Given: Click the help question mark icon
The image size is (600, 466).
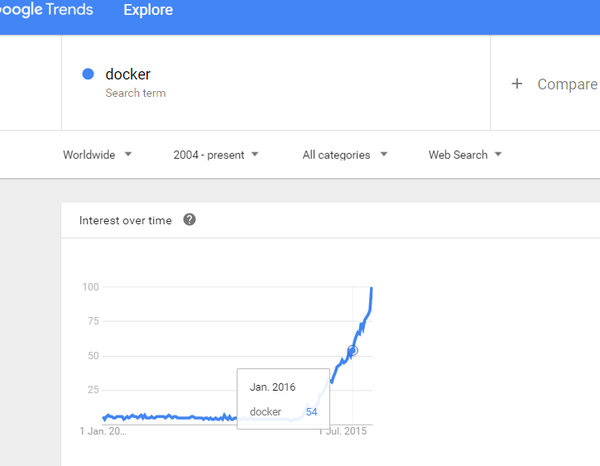Looking at the screenshot, I should coord(189,220).
